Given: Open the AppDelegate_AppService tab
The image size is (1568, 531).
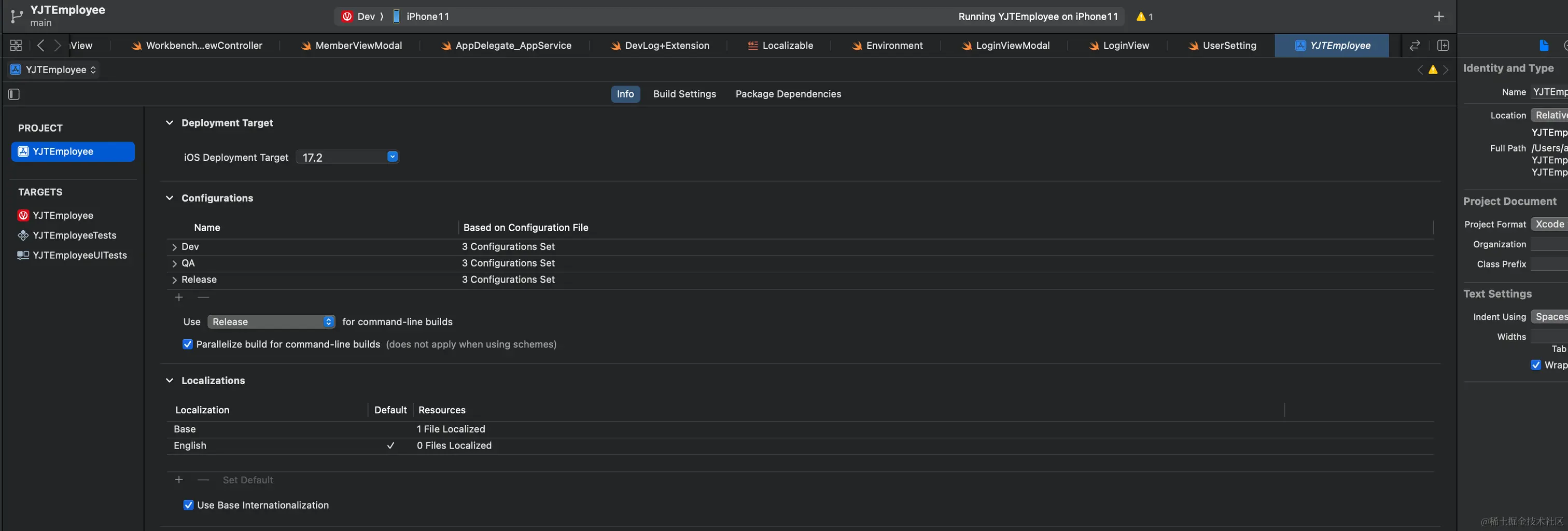Looking at the screenshot, I should point(507,46).
